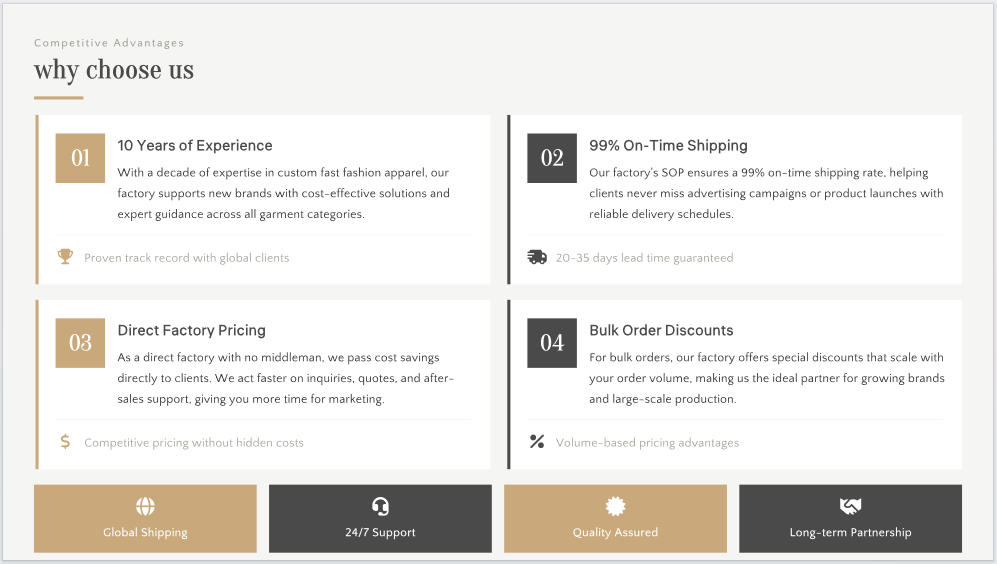Click the dollar sign icon

(65, 442)
